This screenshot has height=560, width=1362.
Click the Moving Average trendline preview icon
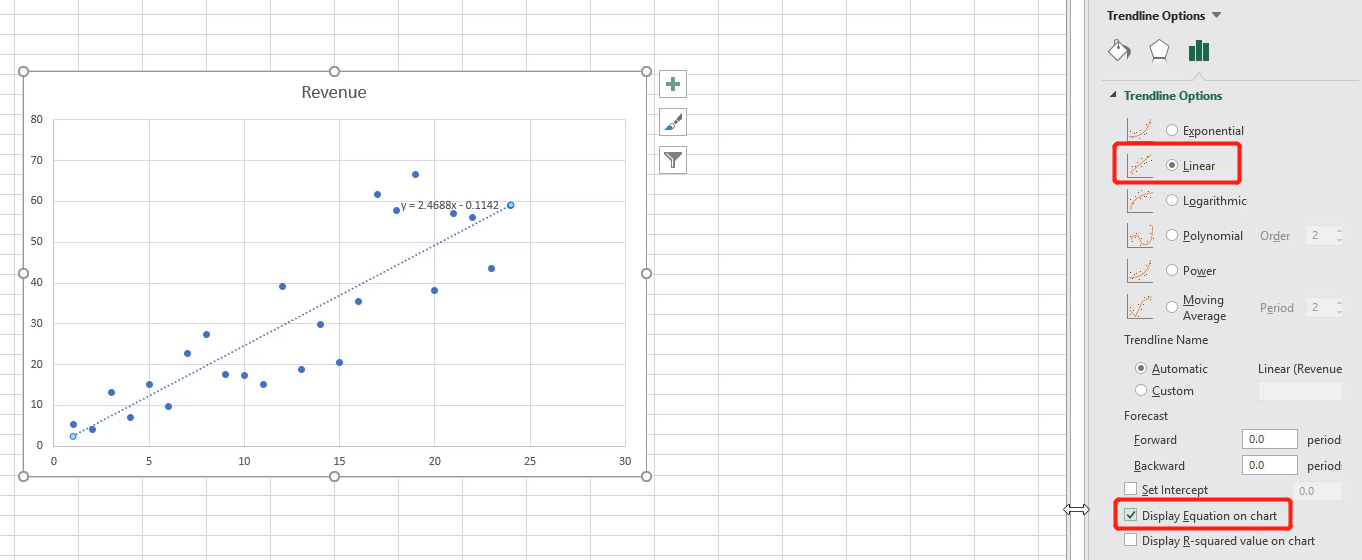tap(1140, 306)
